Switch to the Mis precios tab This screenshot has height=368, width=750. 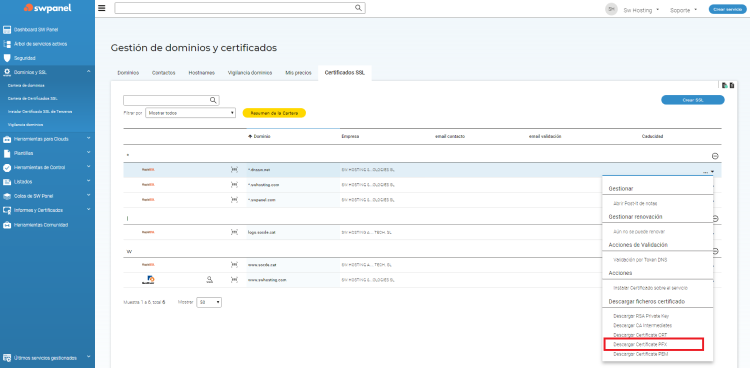(298, 73)
